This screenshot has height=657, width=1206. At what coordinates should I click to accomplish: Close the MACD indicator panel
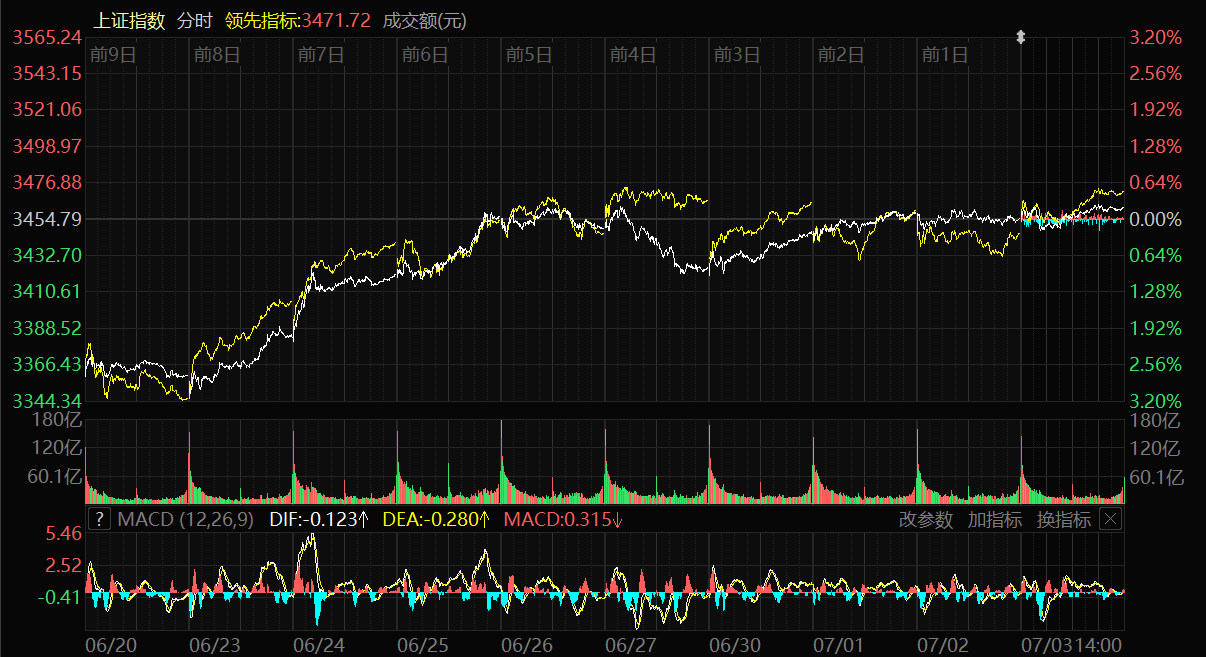1110,519
